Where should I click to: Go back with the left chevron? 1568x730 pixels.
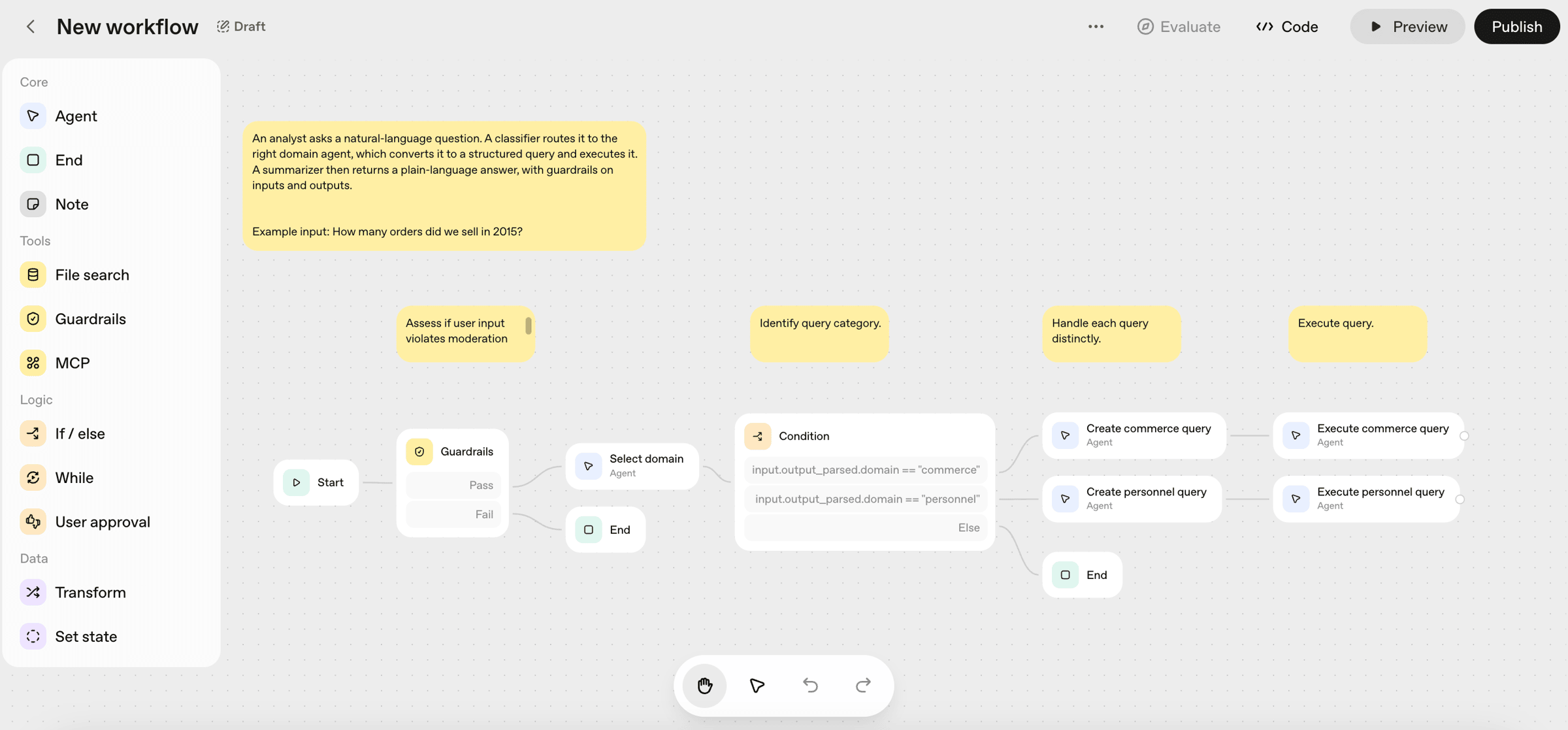pyautogui.click(x=30, y=27)
